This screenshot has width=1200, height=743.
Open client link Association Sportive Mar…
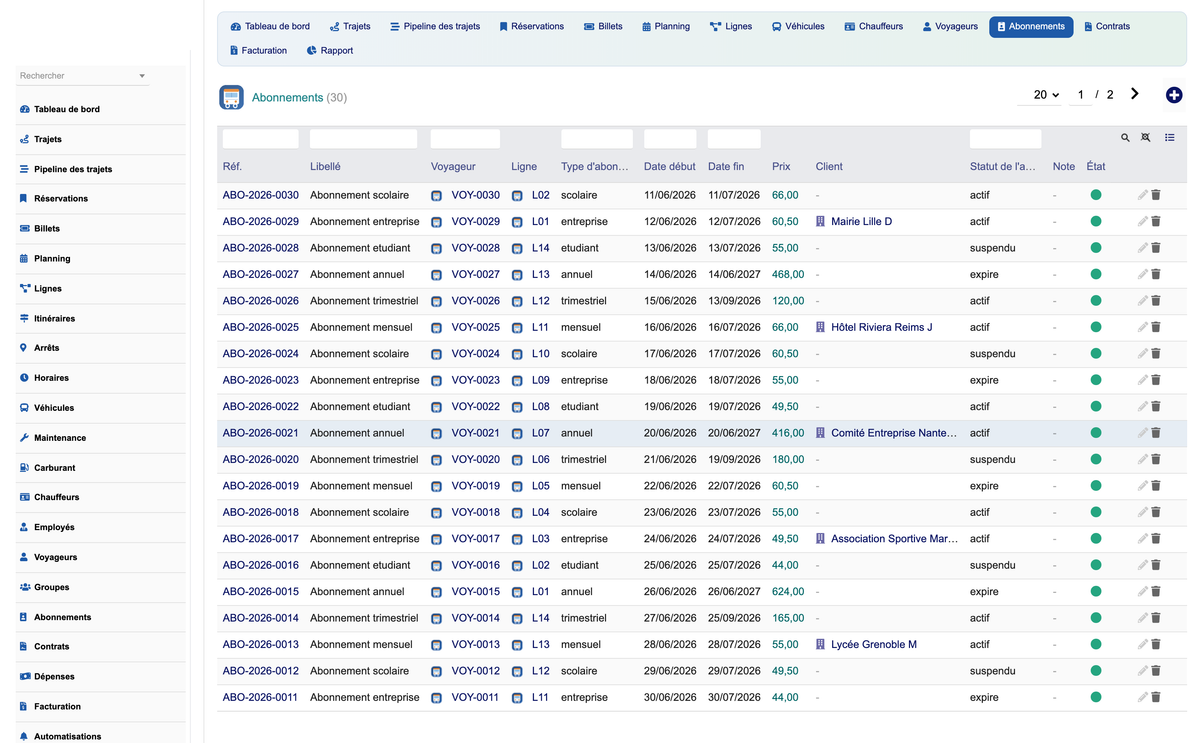894,539
